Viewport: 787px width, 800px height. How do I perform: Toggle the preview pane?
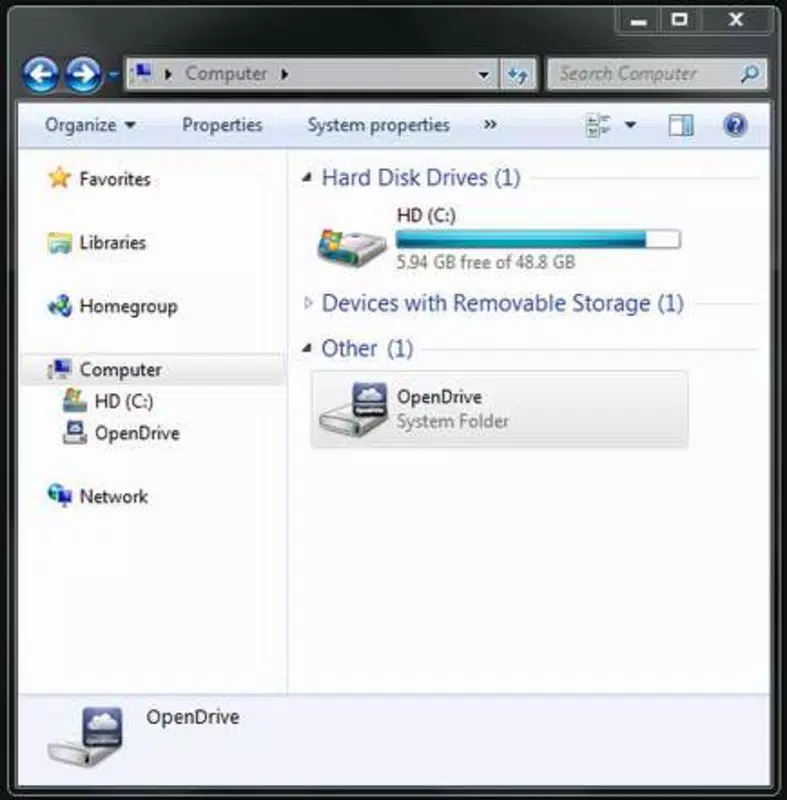point(681,125)
